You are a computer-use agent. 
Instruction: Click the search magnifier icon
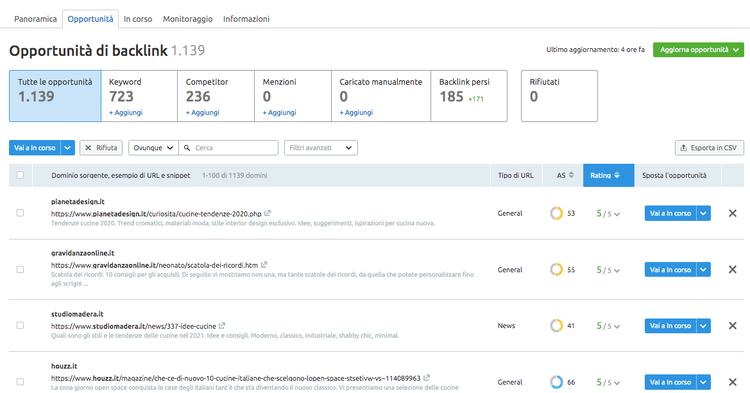(x=187, y=148)
